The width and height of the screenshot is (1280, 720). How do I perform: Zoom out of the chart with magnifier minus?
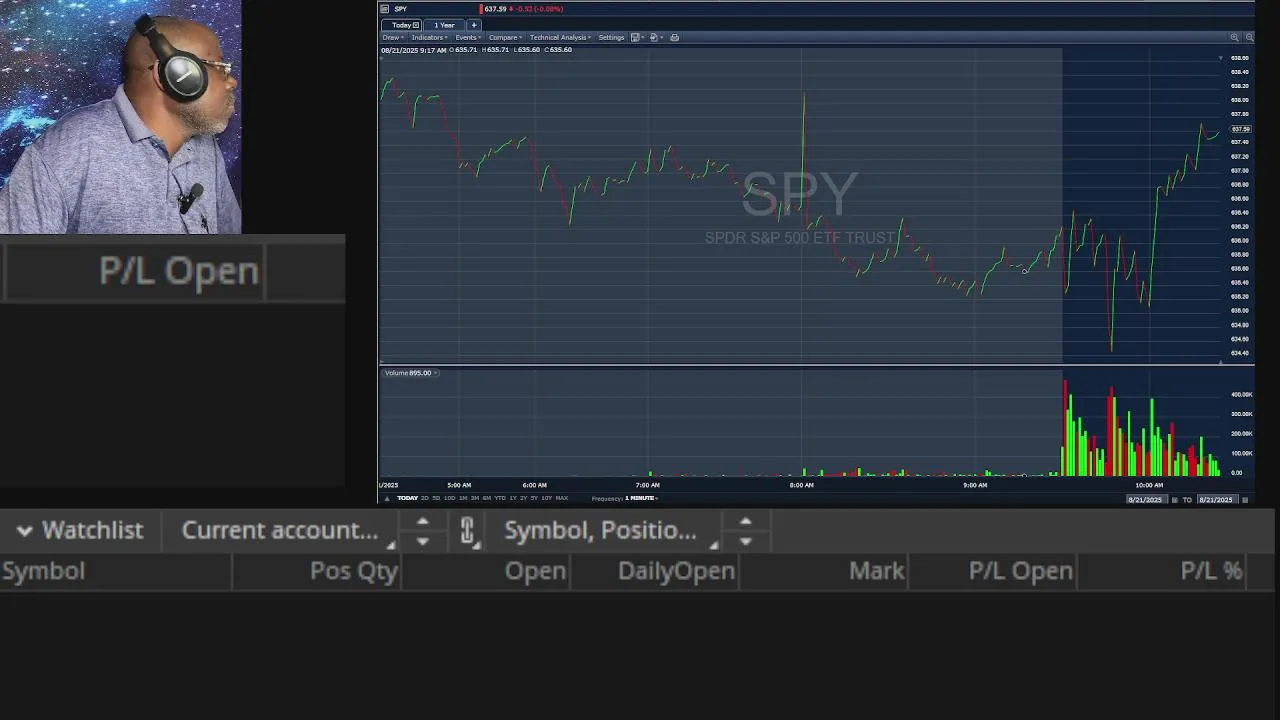tap(1249, 37)
